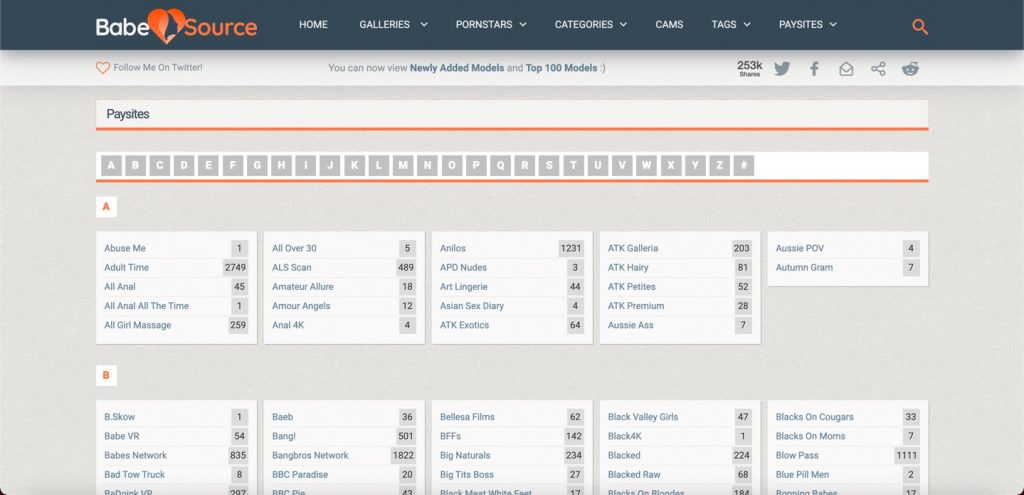This screenshot has width=1024, height=495.
Task: Click the orange B section heading
Action: coord(106,375)
